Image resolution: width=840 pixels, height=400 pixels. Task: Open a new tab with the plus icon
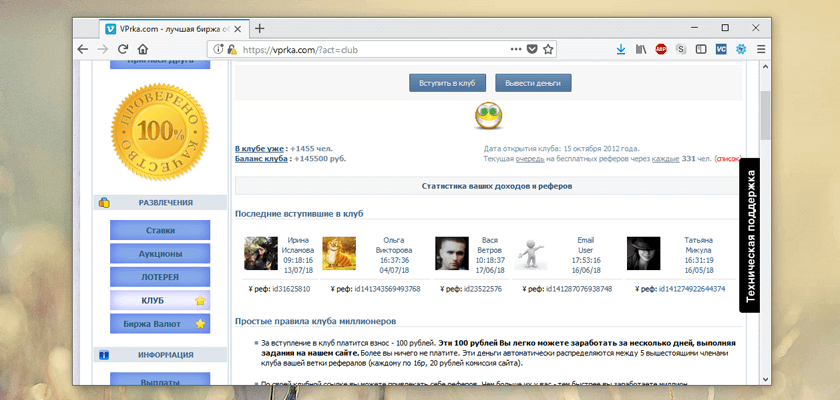pyautogui.click(x=259, y=28)
